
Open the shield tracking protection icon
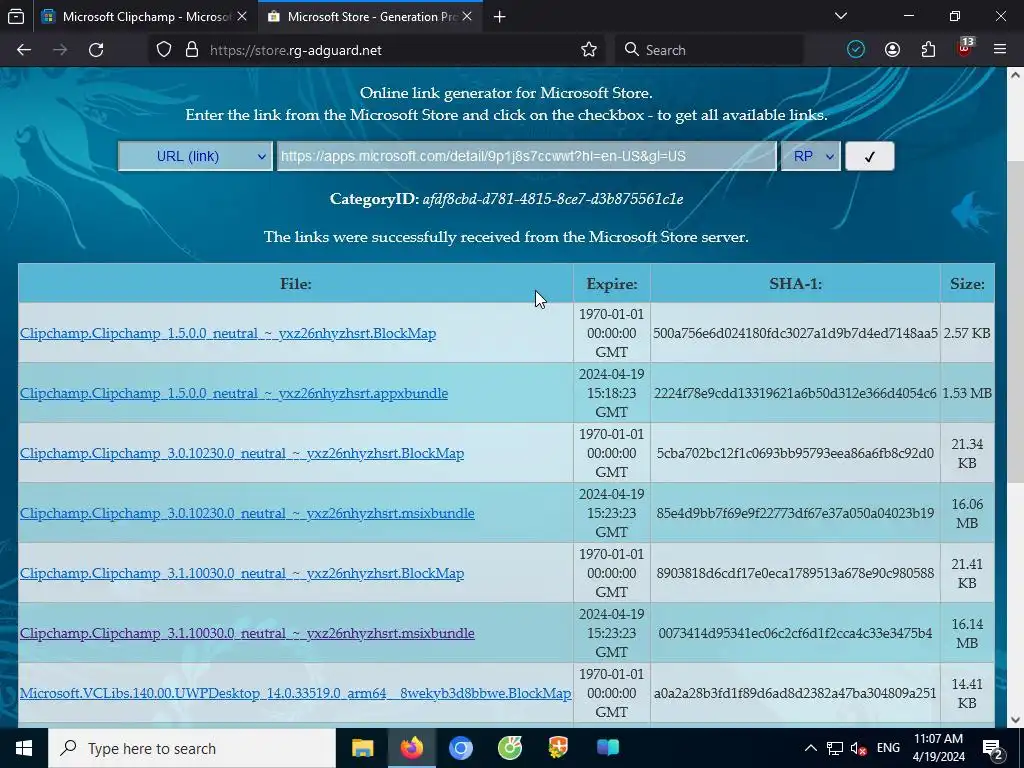[x=164, y=50]
